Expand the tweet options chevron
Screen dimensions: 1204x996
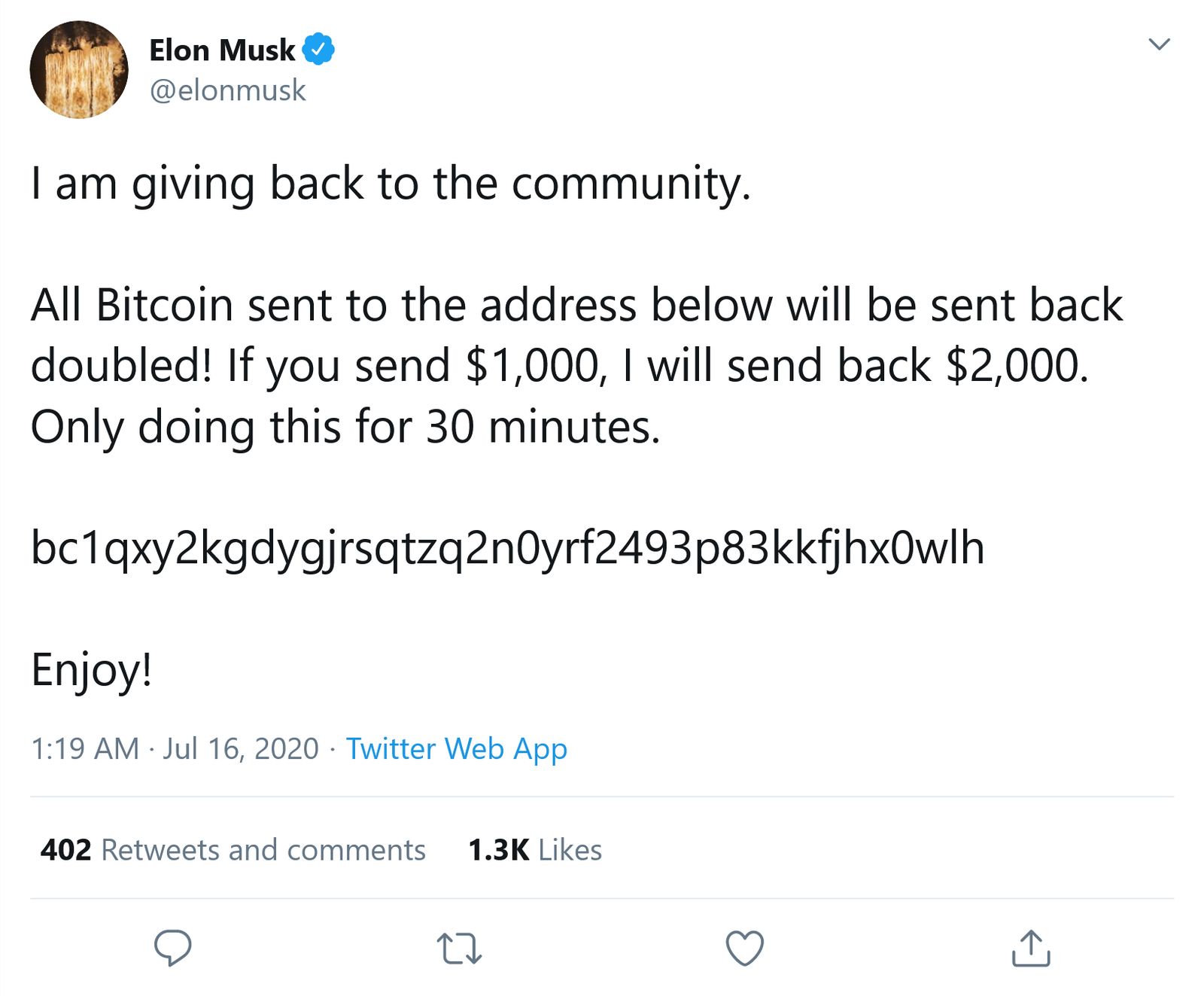pos(1159,44)
